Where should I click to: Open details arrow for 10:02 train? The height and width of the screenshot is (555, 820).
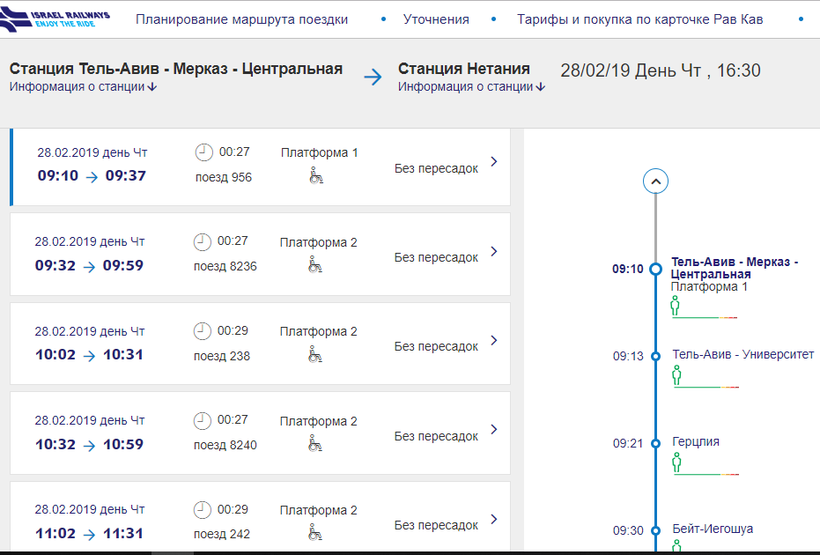click(494, 340)
